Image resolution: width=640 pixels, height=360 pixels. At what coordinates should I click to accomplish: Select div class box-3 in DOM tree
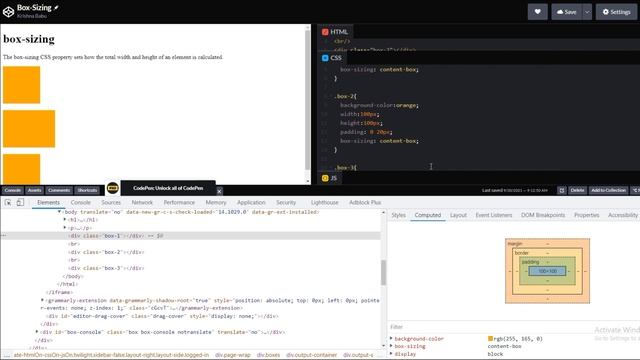click(106, 268)
